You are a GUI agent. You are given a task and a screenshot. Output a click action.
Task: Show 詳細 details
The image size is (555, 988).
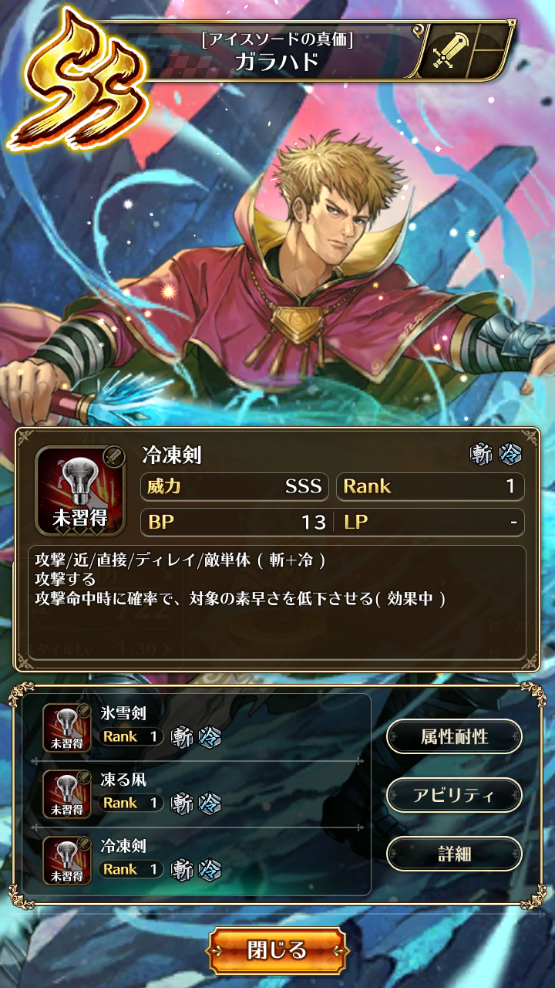[x=454, y=853]
